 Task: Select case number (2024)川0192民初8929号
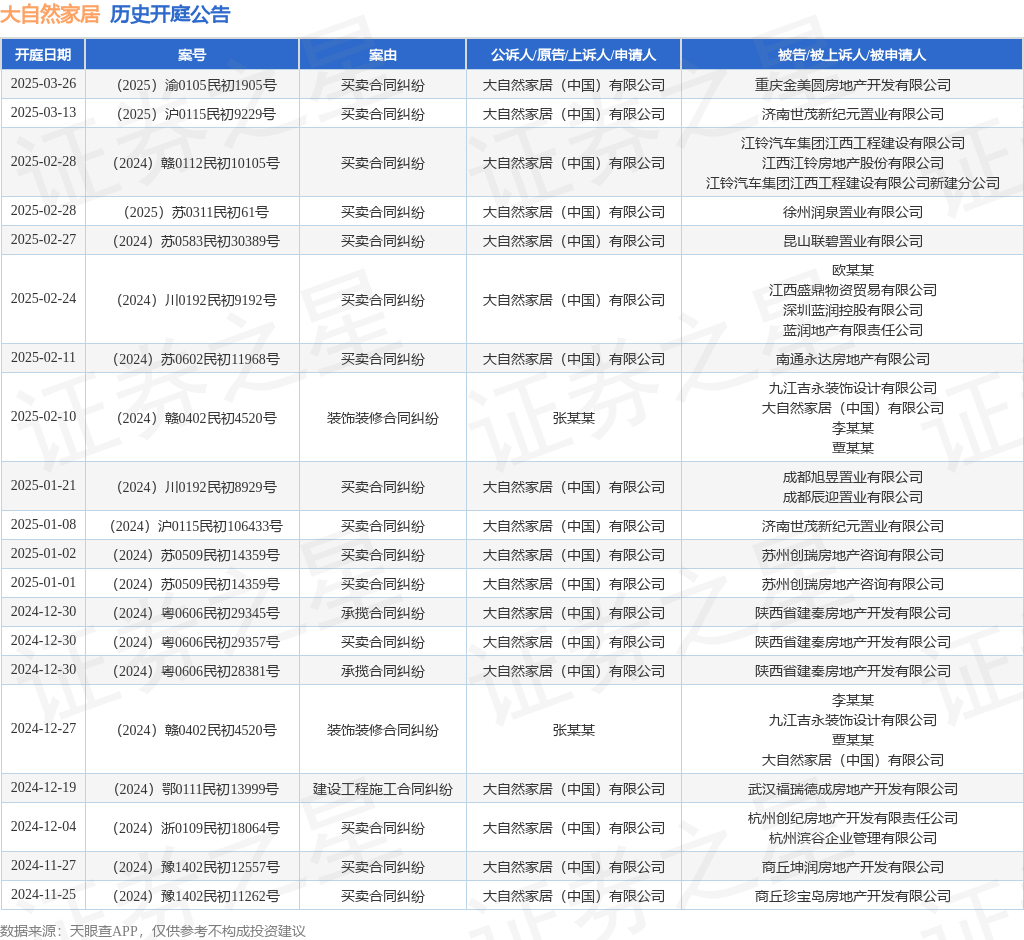tap(196, 487)
